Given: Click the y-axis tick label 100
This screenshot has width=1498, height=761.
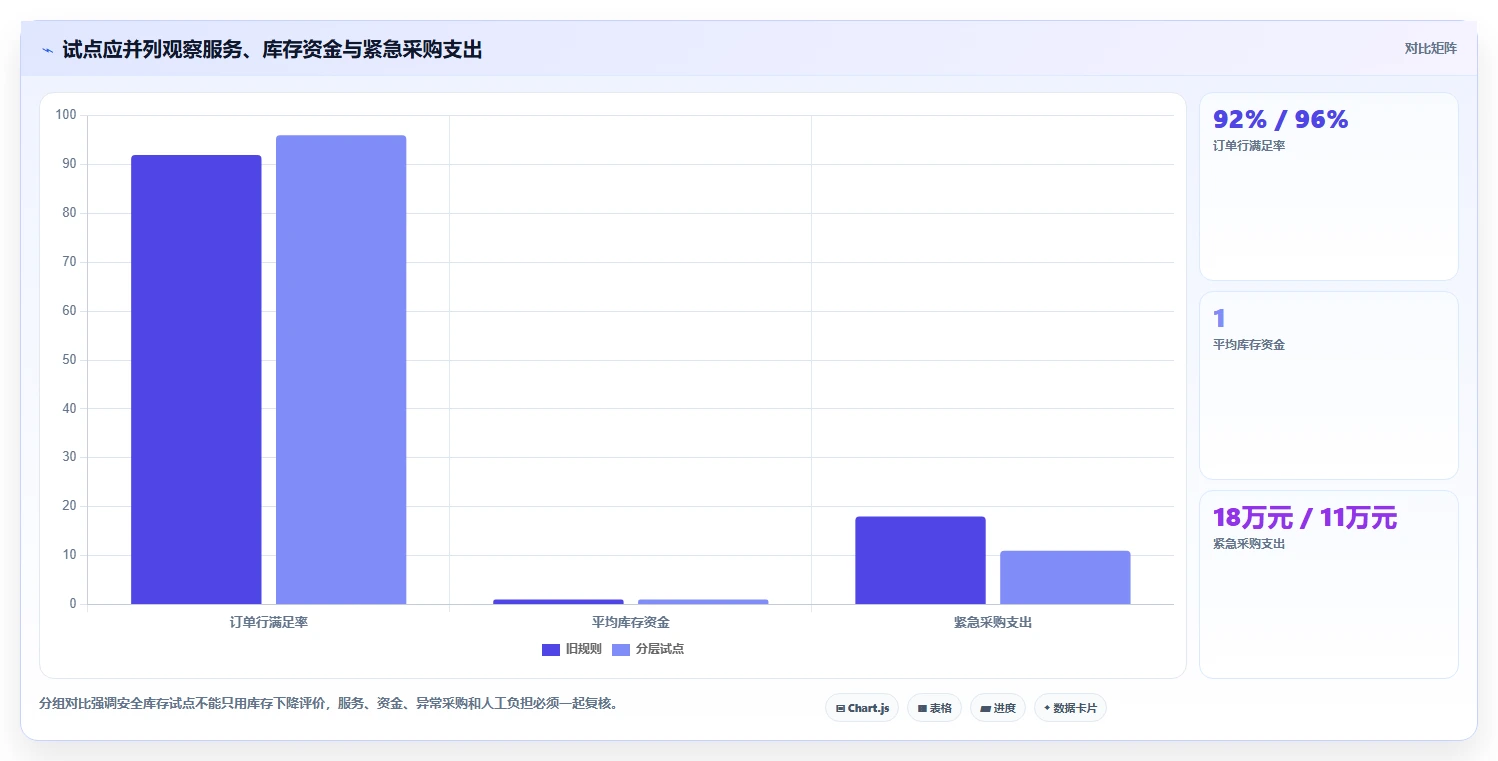Looking at the screenshot, I should point(66,115).
